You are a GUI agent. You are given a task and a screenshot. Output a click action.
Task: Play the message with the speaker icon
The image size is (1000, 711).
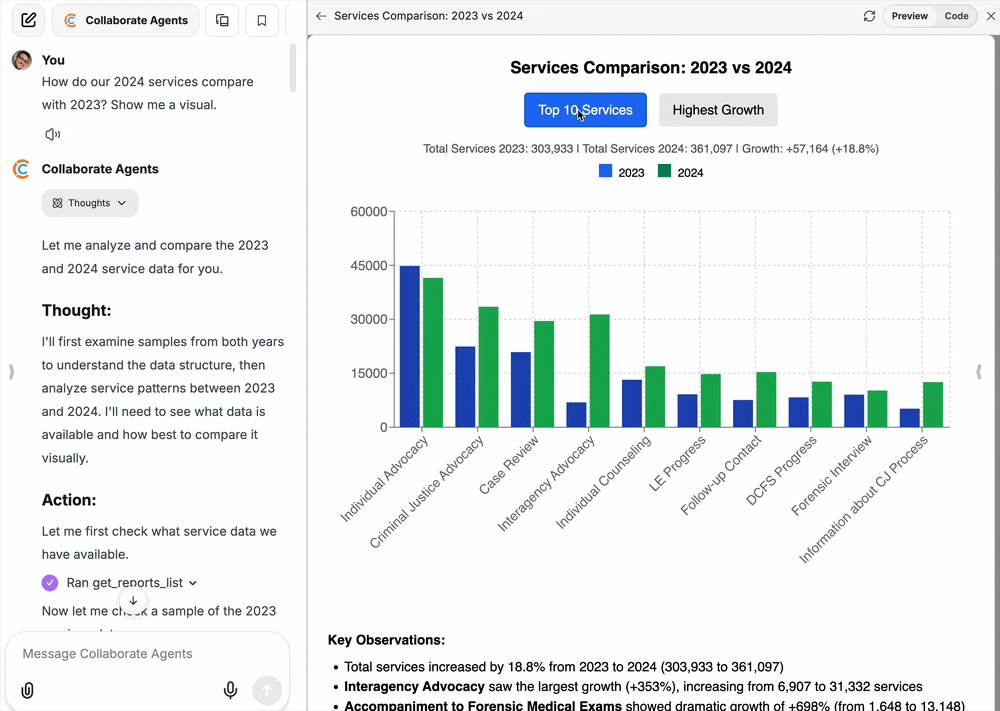click(52, 134)
